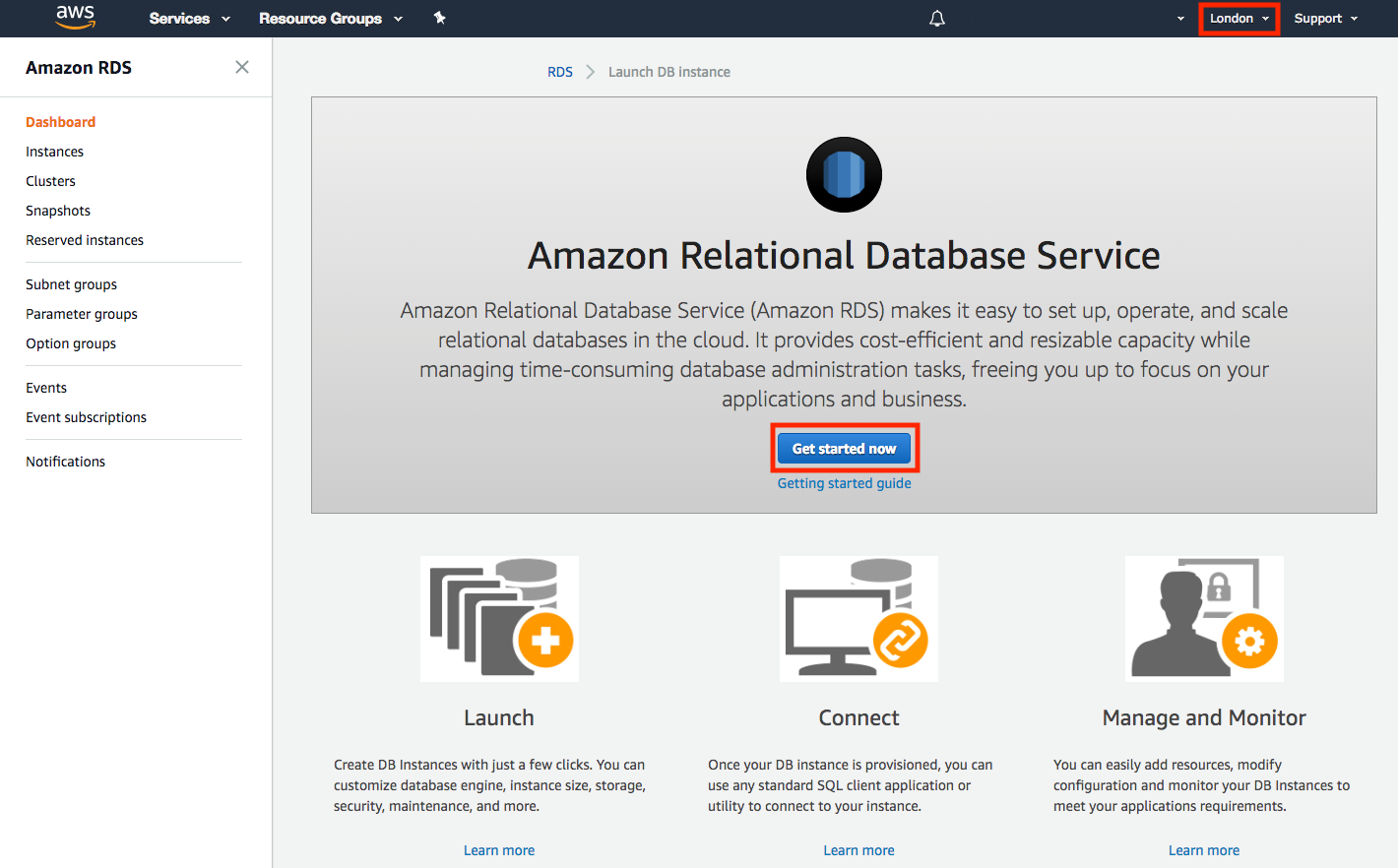Screen dimensions: 1398x868
Task: Open the notifications bell icon
Action: (x=937, y=18)
